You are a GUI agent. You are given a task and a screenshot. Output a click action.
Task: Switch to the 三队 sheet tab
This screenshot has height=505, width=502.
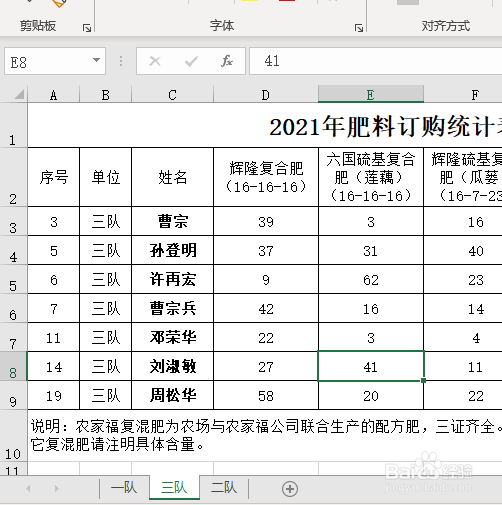174,488
